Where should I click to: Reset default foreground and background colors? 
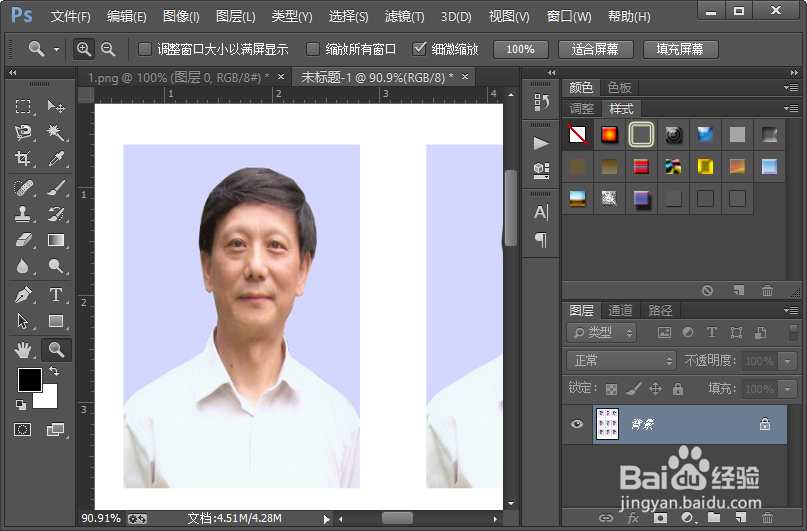click(x=21, y=405)
